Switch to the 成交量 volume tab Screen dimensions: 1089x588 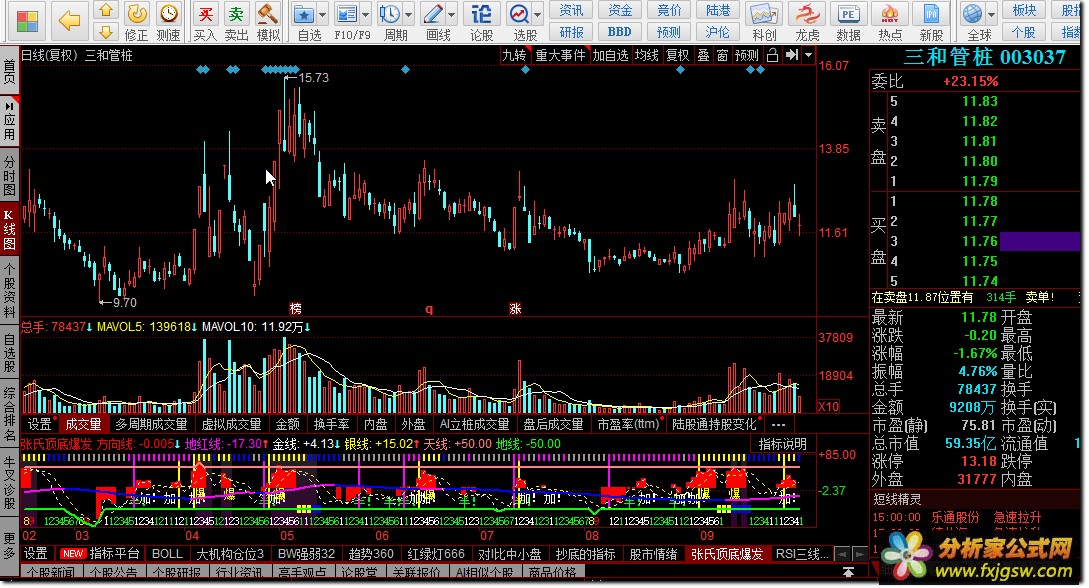(x=83, y=424)
